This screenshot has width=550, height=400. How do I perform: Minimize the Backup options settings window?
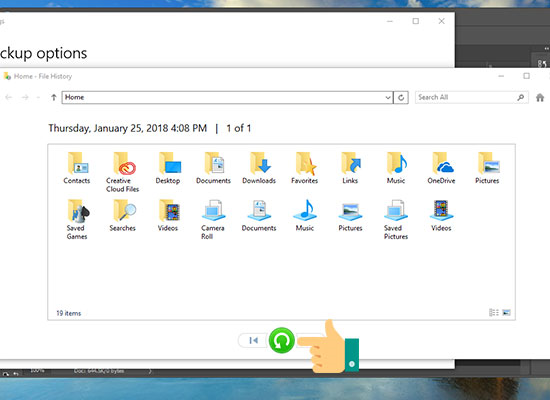click(390, 21)
